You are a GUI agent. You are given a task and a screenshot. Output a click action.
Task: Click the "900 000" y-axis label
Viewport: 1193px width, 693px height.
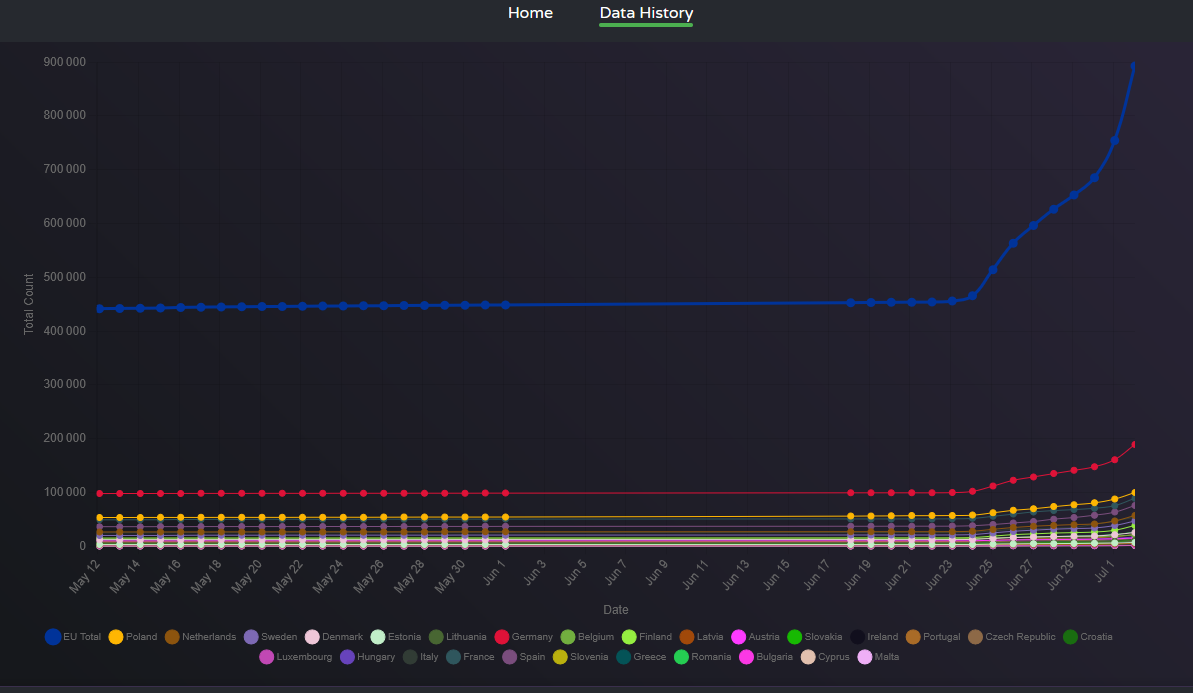click(65, 62)
